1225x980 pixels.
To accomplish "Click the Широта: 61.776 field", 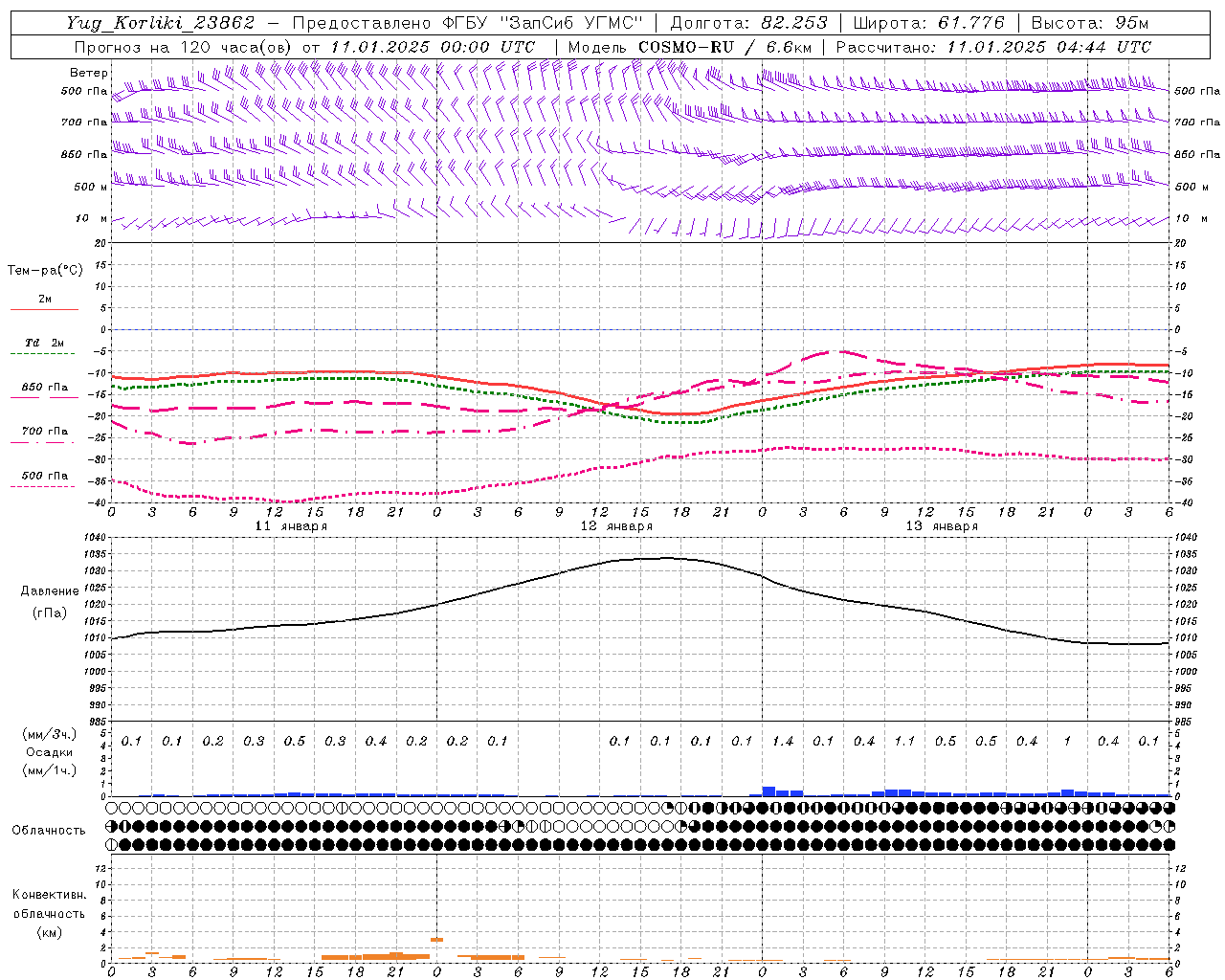I will pyautogui.click(x=928, y=23).
